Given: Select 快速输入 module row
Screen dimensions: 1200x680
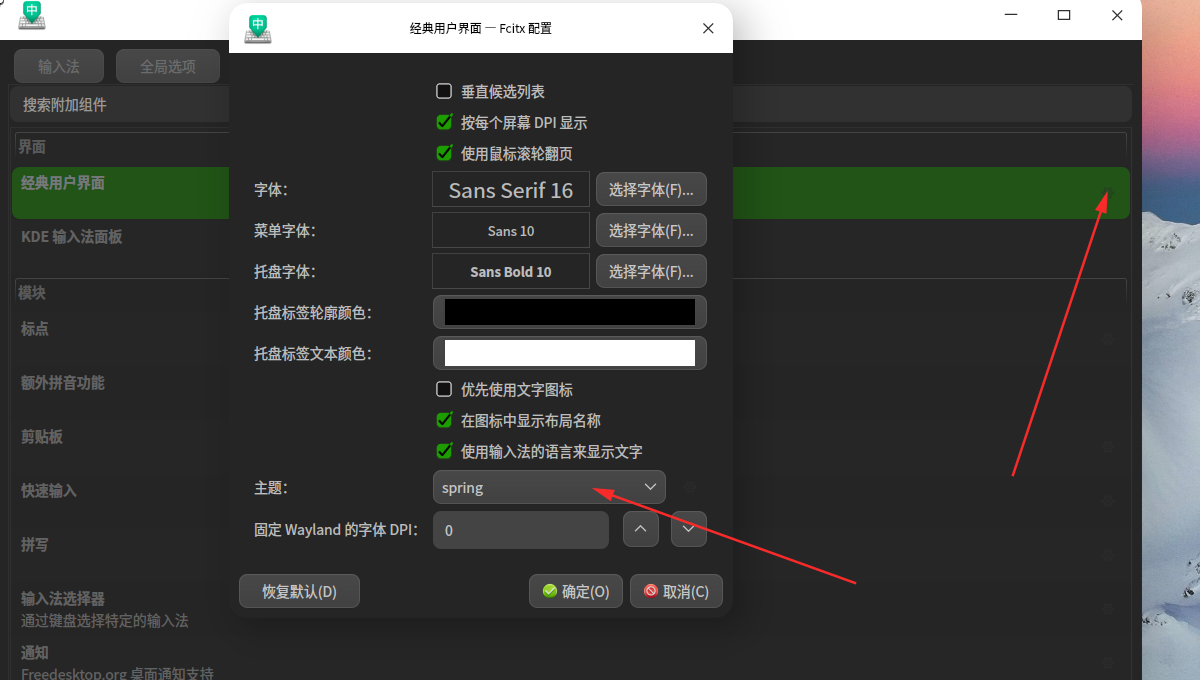Looking at the screenshot, I should [x=571, y=501].
